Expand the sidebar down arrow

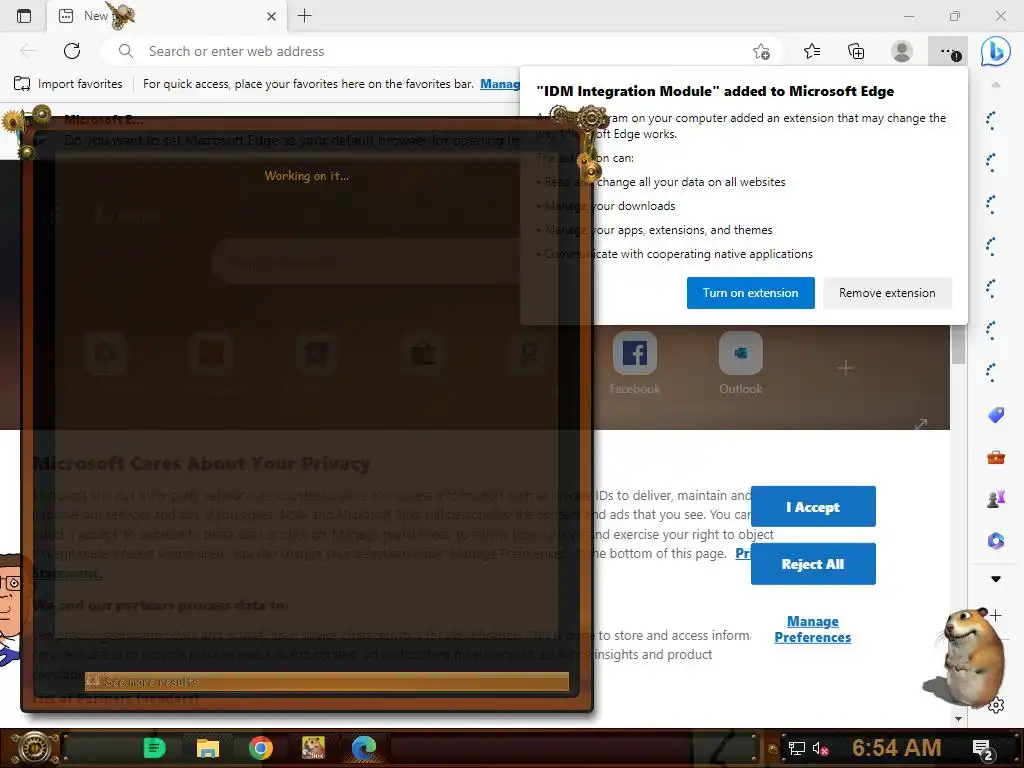pos(995,579)
